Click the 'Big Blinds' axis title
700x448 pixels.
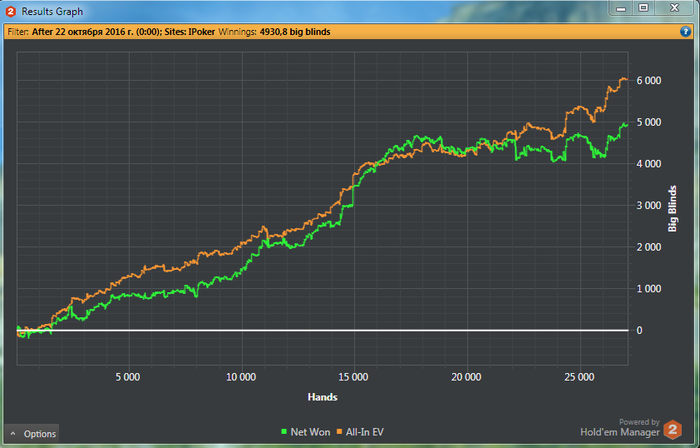672,208
